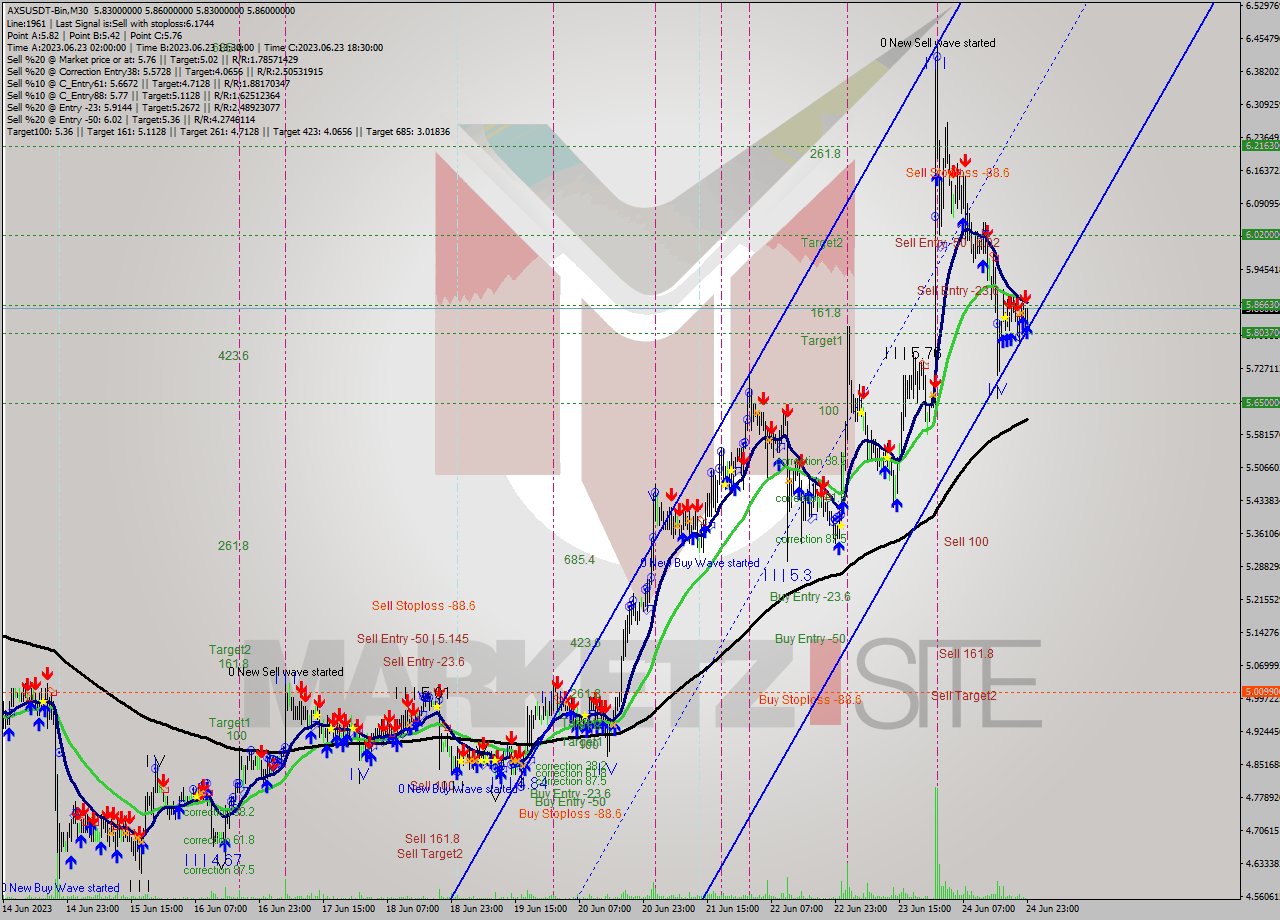The height and width of the screenshot is (920, 1280).
Task: Click the 'Sell Entry -50 | 5.145' annotation
Action: click(412, 638)
